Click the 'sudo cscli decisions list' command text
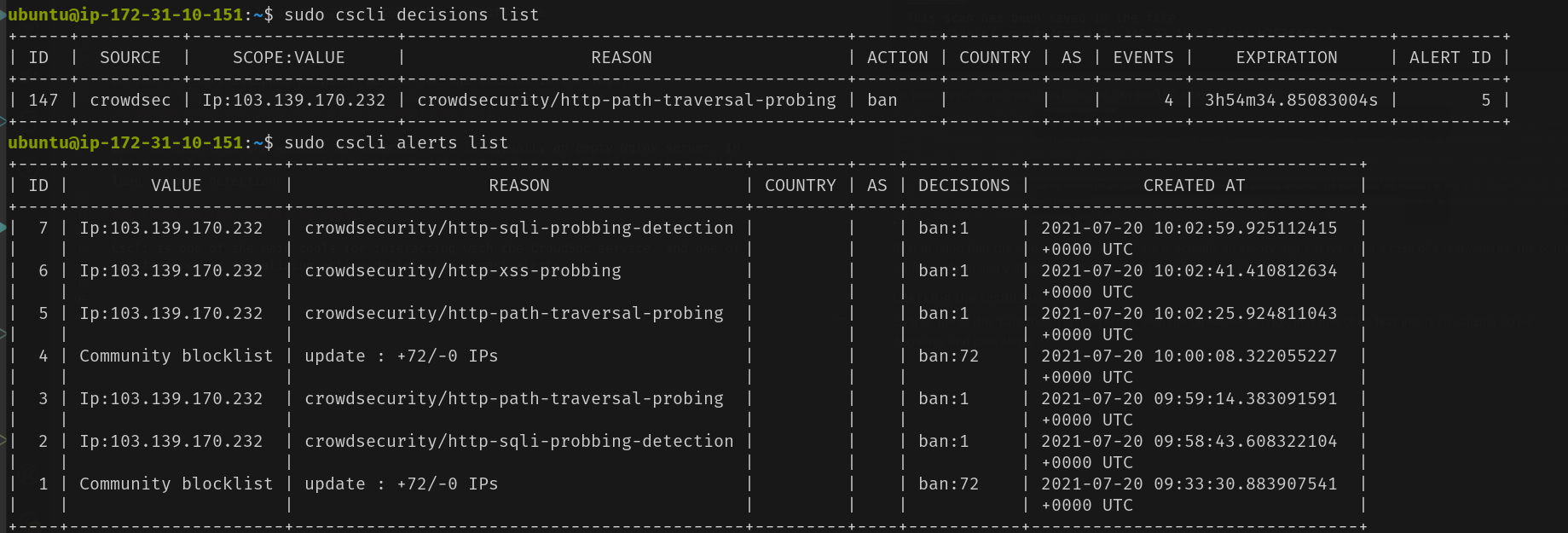The width and height of the screenshot is (1568, 533). tap(411, 14)
